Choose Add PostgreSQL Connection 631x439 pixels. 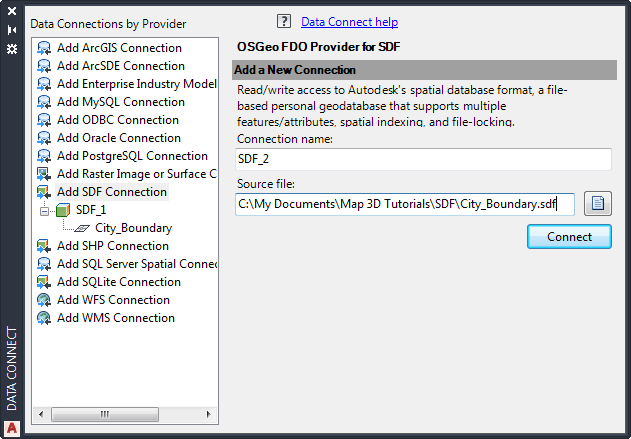pyautogui.click(x=132, y=156)
